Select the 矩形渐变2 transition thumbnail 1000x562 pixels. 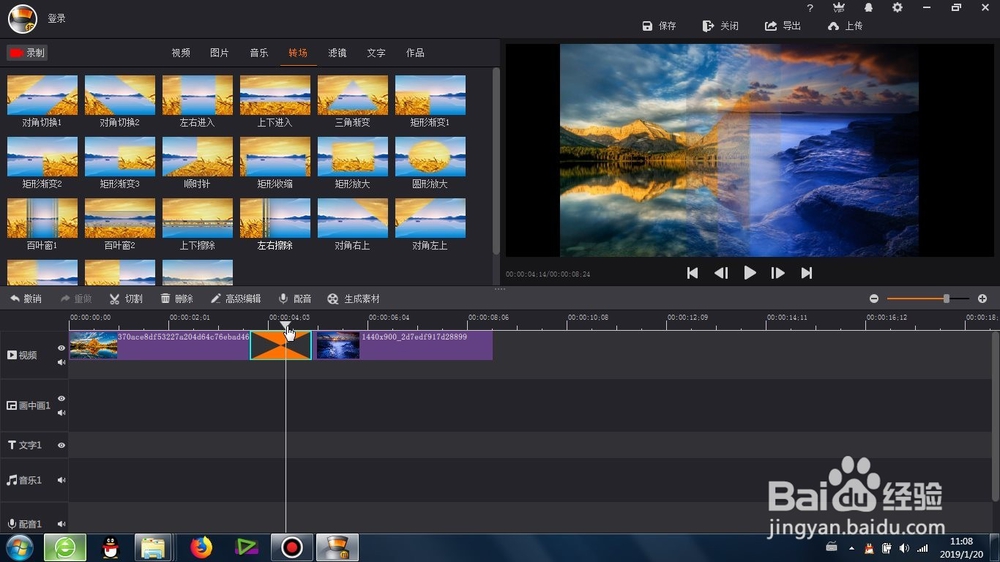(x=42, y=156)
